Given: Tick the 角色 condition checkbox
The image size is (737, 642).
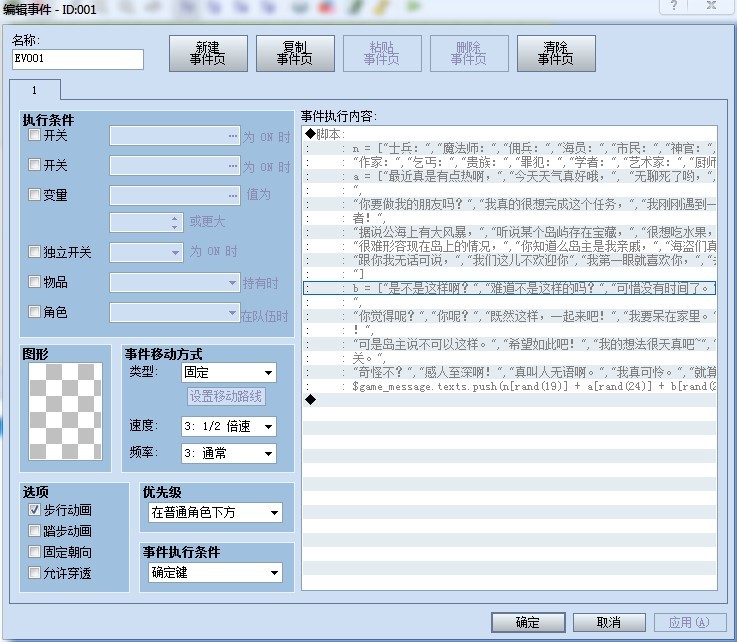Looking at the screenshot, I should point(34,311).
